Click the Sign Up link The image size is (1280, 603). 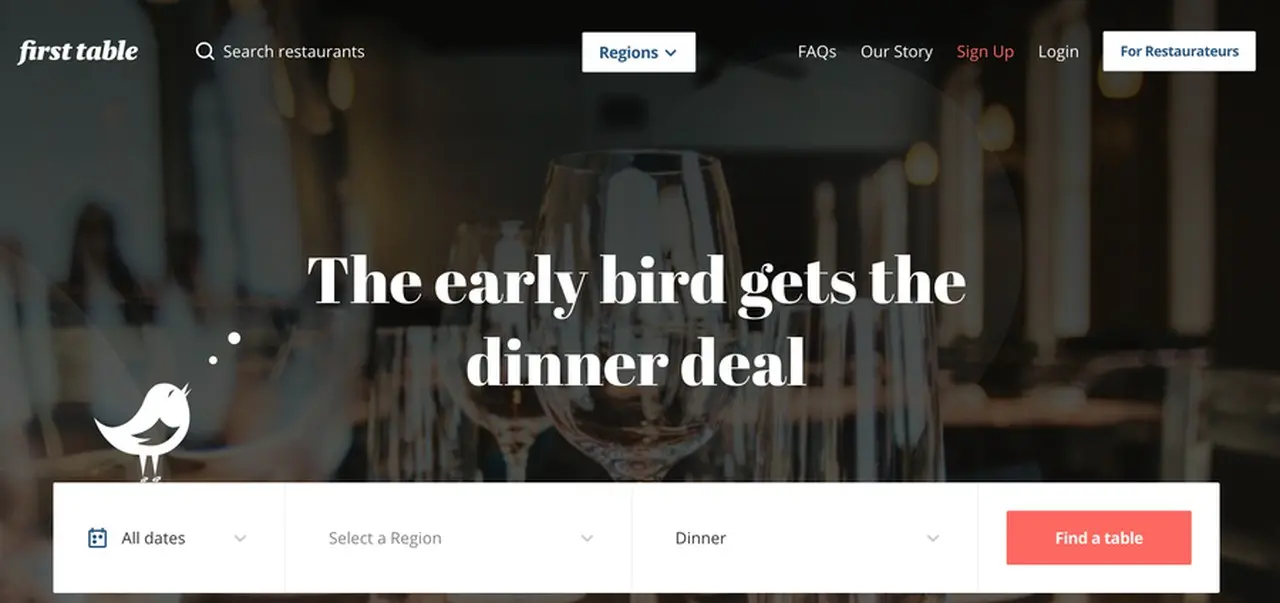tap(985, 51)
